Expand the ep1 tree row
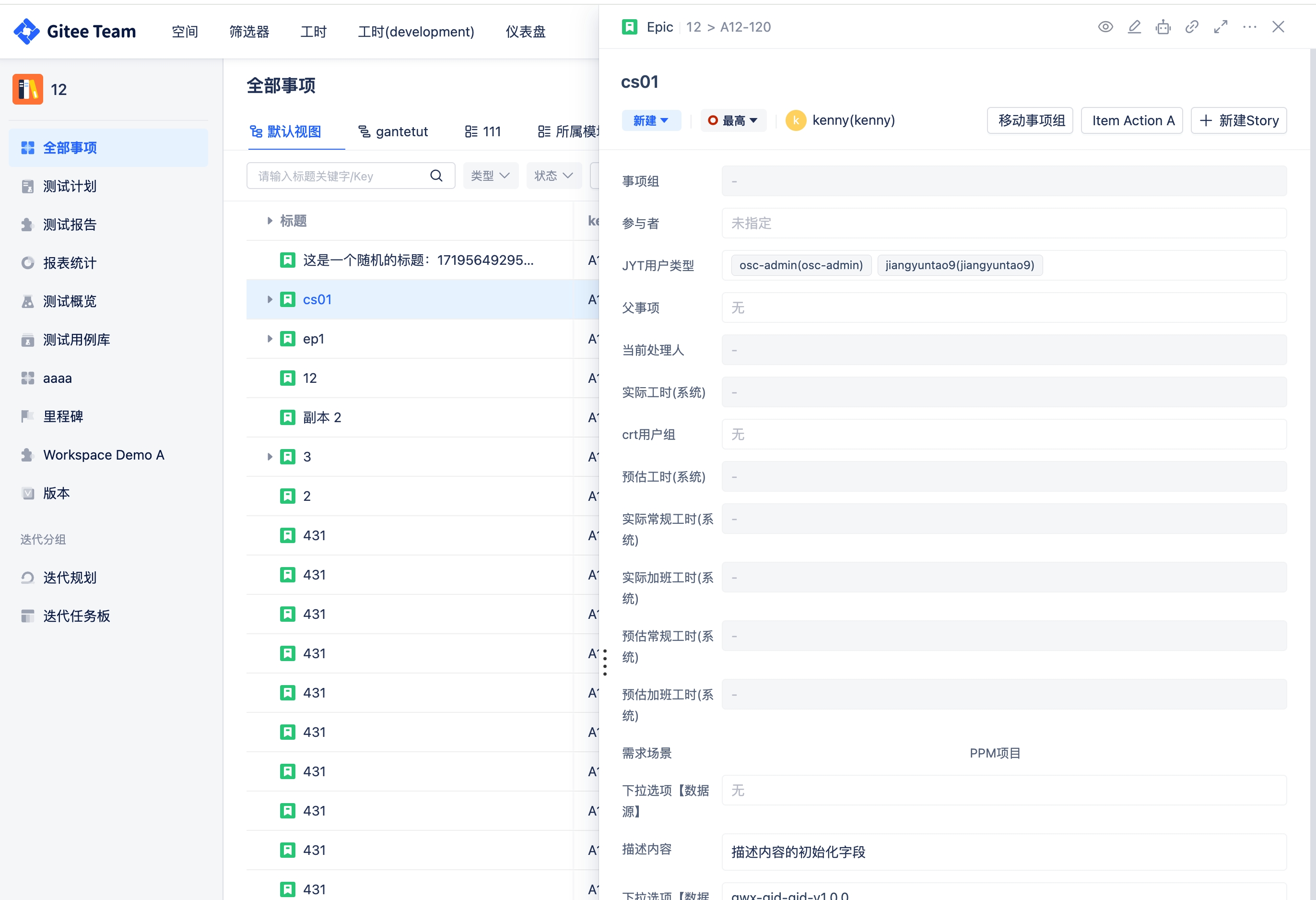Image resolution: width=1316 pixels, height=900 pixels. [270, 339]
